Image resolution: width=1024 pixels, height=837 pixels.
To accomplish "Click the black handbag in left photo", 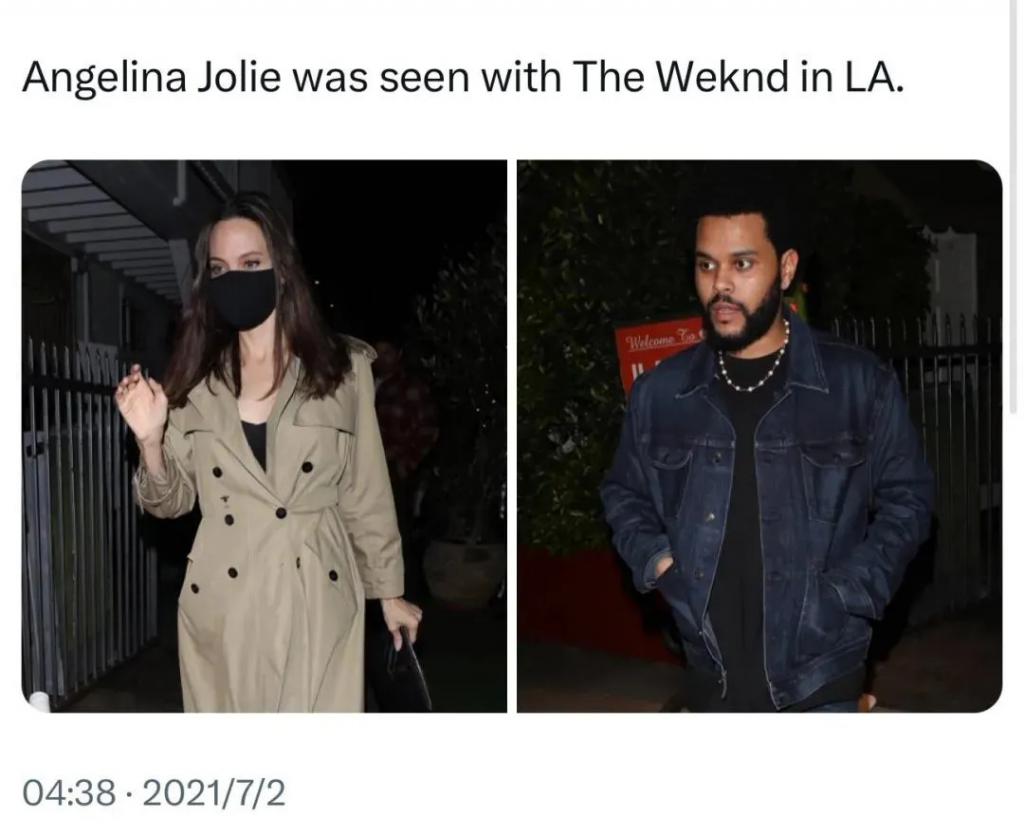I will (404, 672).
